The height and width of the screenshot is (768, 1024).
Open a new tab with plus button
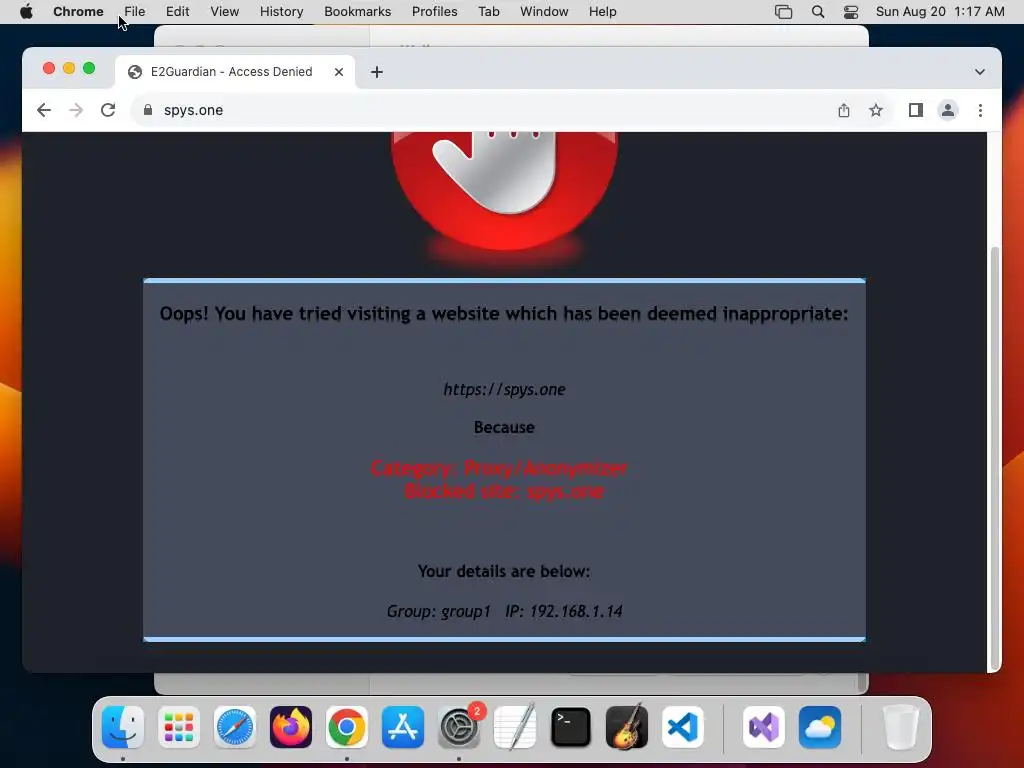pyautogui.click(x=377, y=72)
